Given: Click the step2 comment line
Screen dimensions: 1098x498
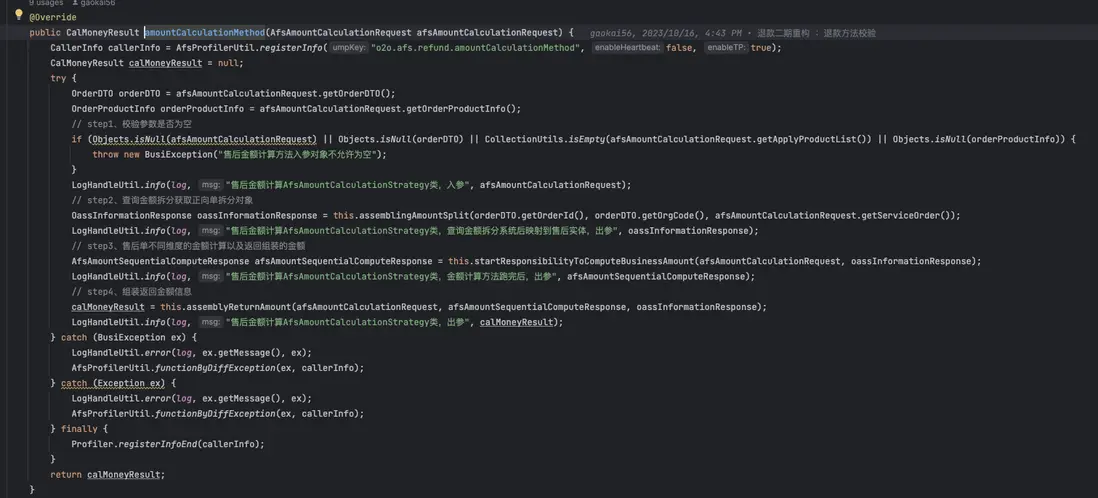Looking at the screenshot, I should pos(162,200).
